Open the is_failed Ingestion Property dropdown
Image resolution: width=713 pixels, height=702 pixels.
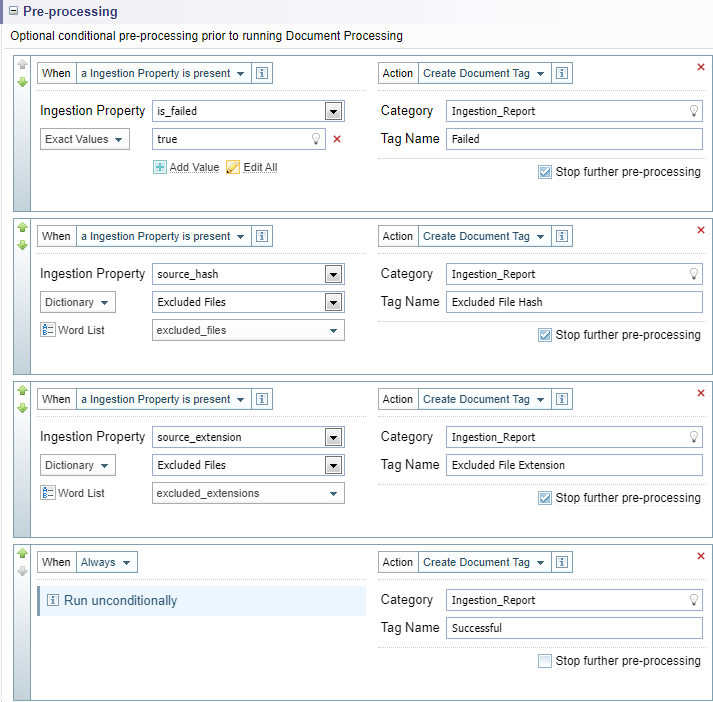coord(333,111)
